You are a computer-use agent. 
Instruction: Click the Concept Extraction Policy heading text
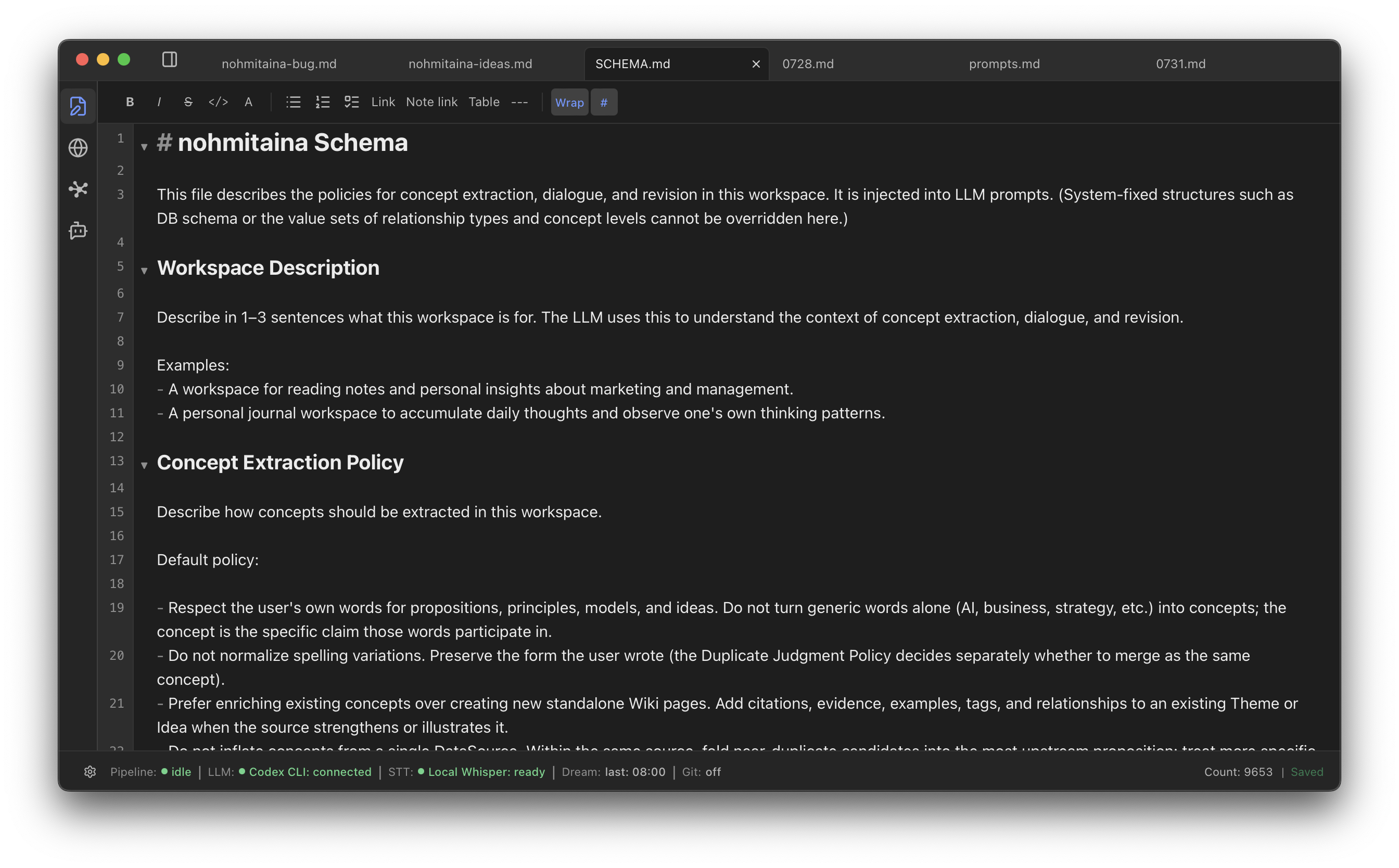coord(280,463)
